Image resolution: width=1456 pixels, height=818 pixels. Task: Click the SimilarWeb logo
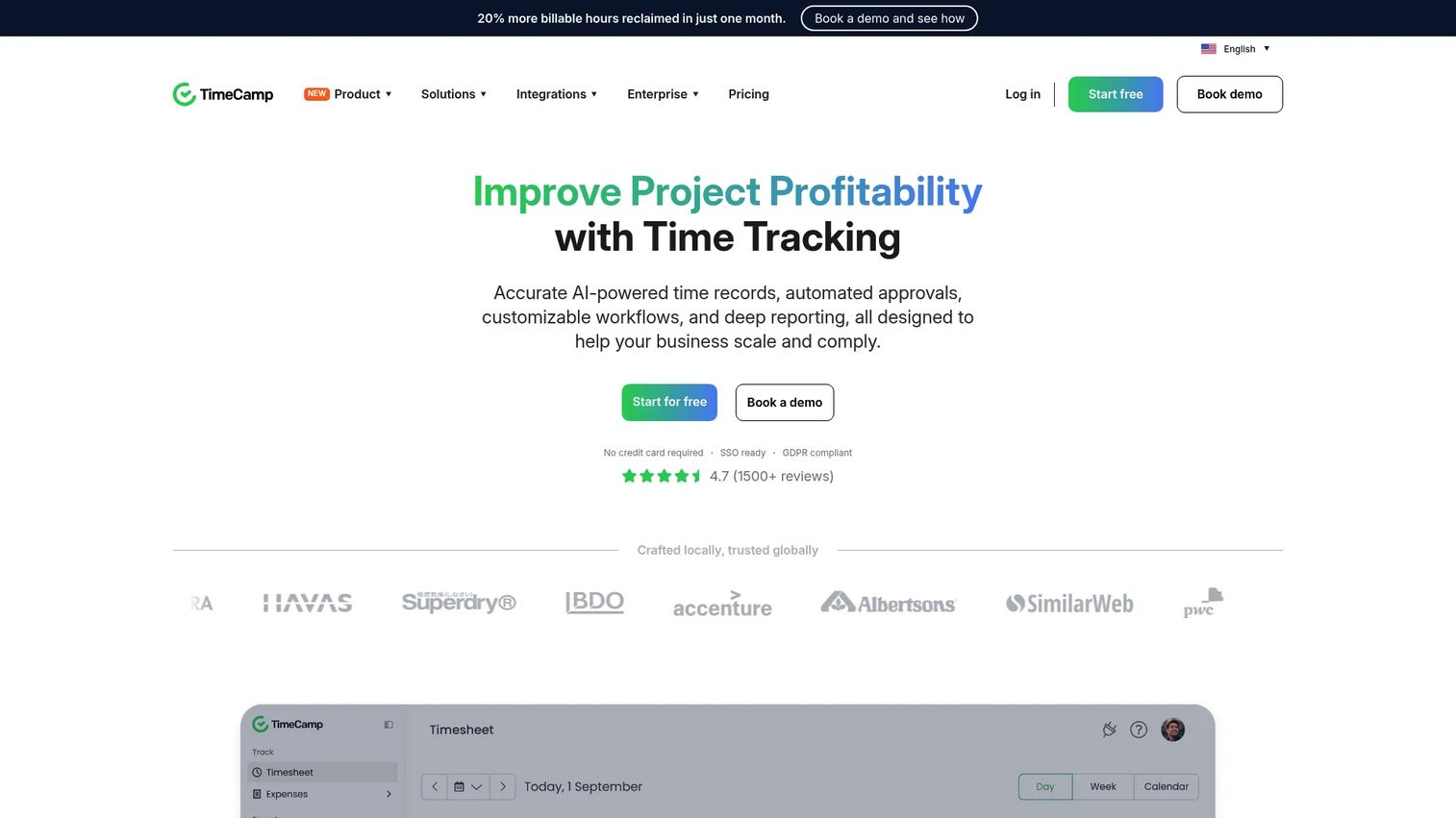tap(1069, 604)
